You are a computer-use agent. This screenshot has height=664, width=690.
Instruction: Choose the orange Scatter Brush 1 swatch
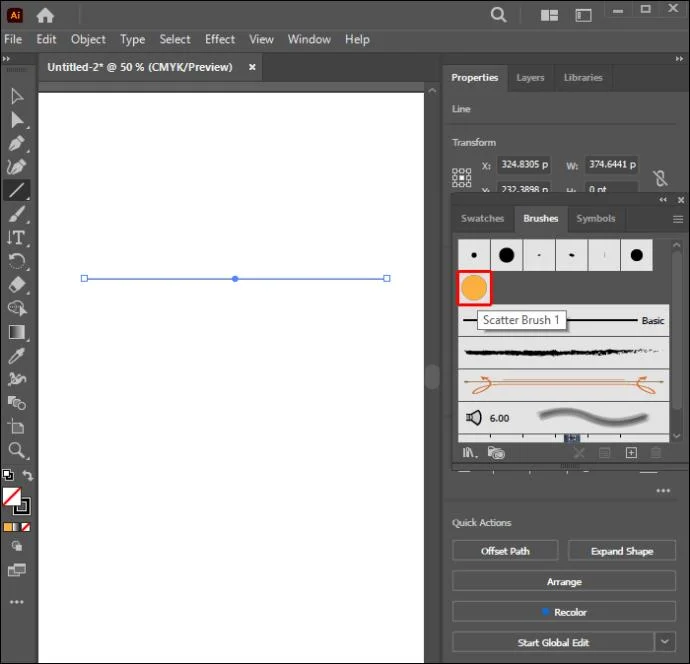[x=474, y=288]
